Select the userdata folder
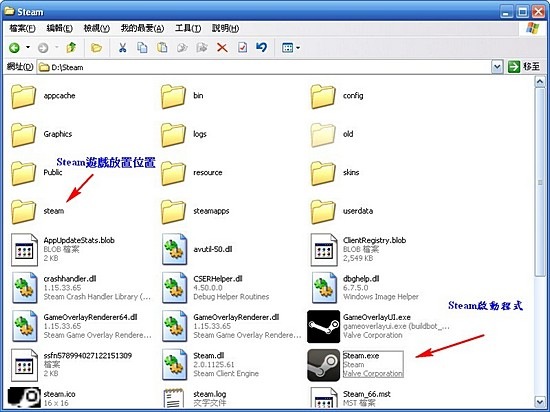550x412 pixels. tap(342, 211)
